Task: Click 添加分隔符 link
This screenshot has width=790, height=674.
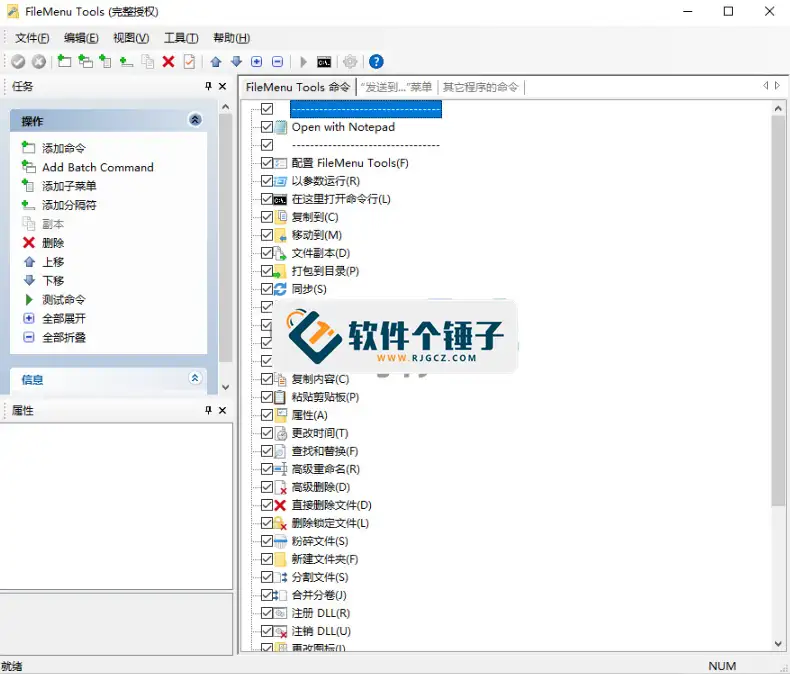Action: pos(69,205)
